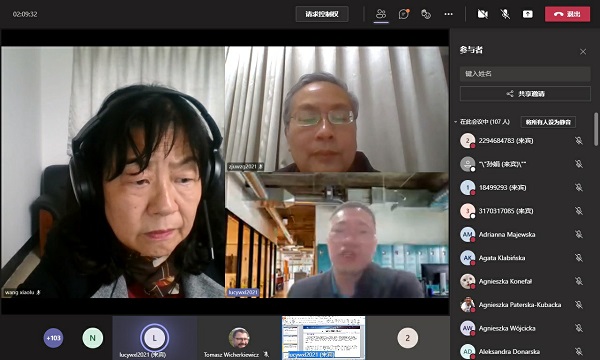
Task: Click the request control button
Action: [322, 14]
